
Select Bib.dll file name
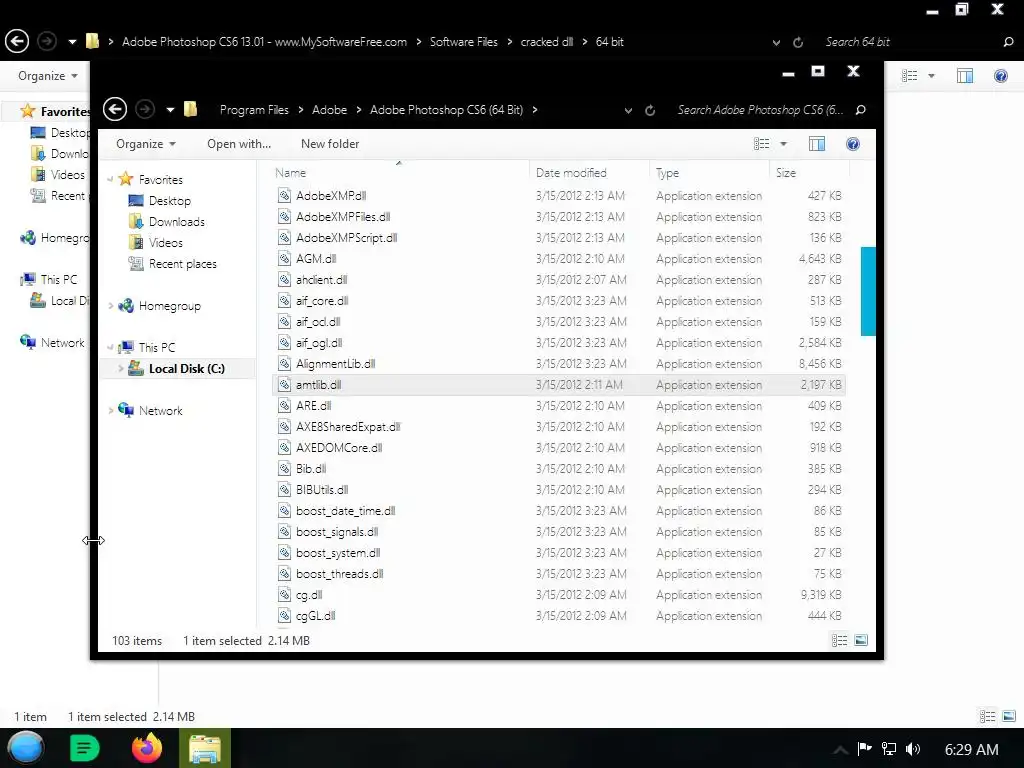tap(311, 468)
